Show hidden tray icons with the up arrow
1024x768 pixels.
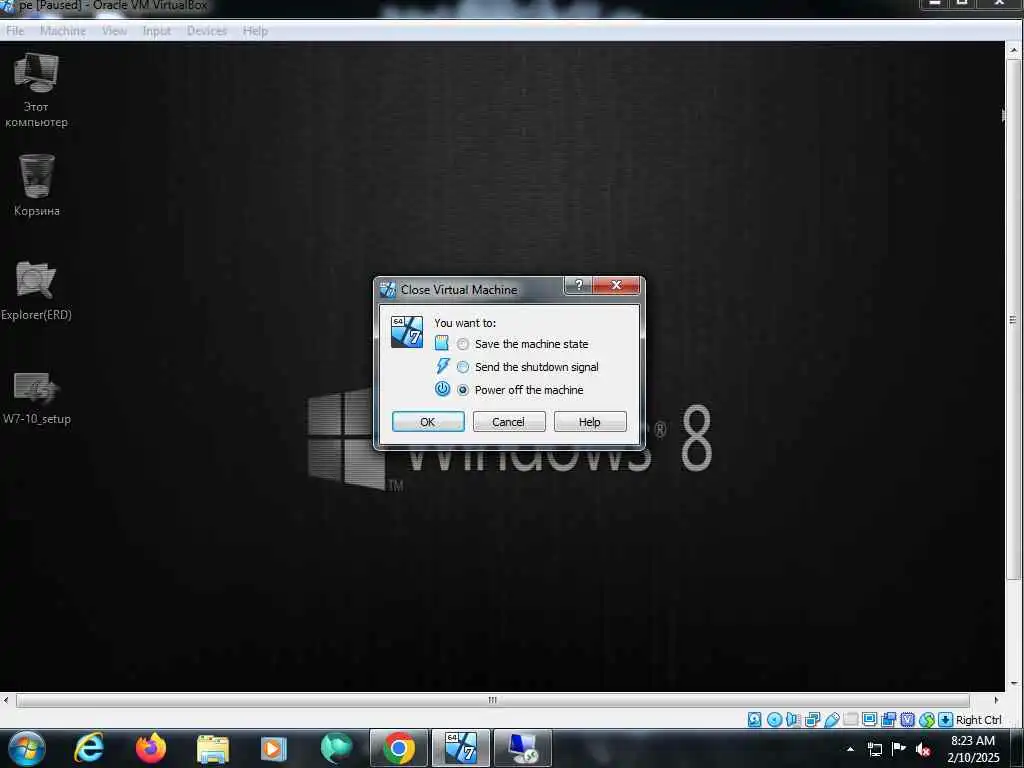click(850, 749)
